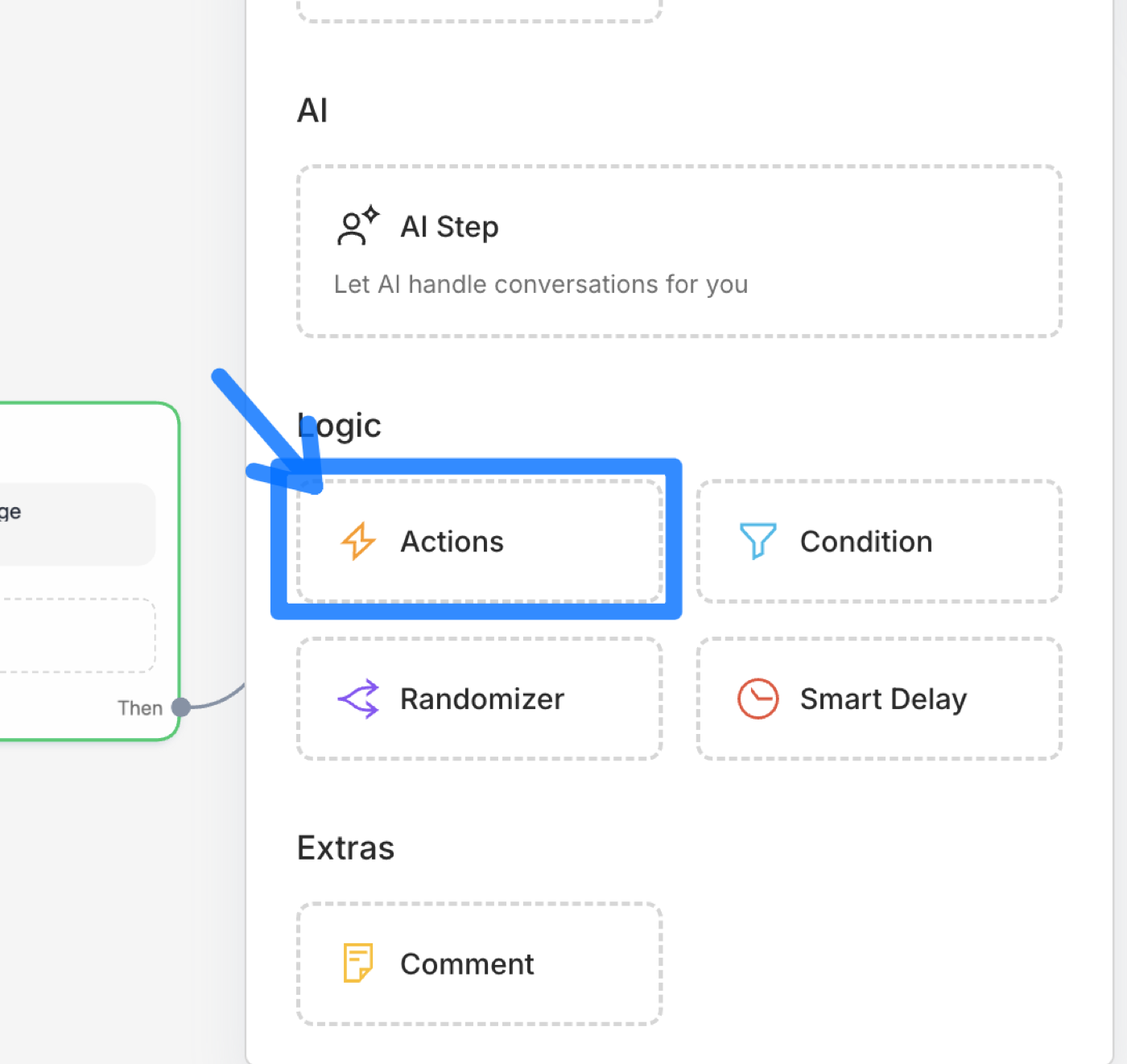This screenshot has width=1127, height=1064.
Task: Click the yellow Comment note icon
Action: [x=358, y=963]
